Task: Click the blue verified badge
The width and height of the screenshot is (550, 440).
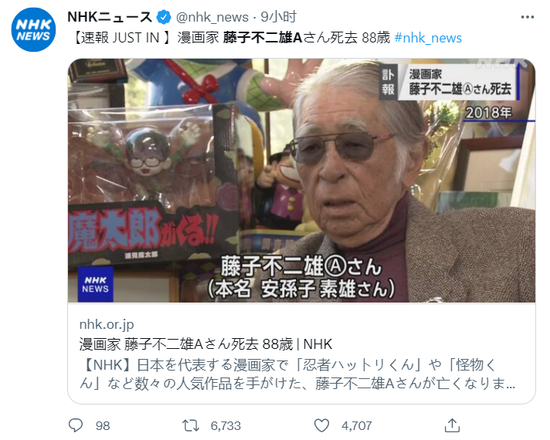Action: click(163, 17)
